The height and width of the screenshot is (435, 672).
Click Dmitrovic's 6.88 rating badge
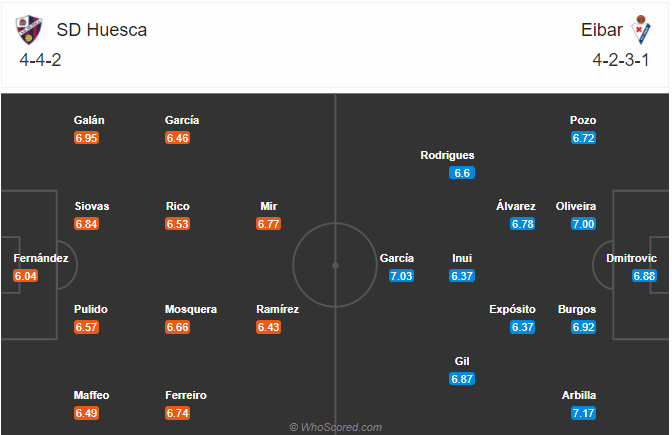tap(644, 276)
